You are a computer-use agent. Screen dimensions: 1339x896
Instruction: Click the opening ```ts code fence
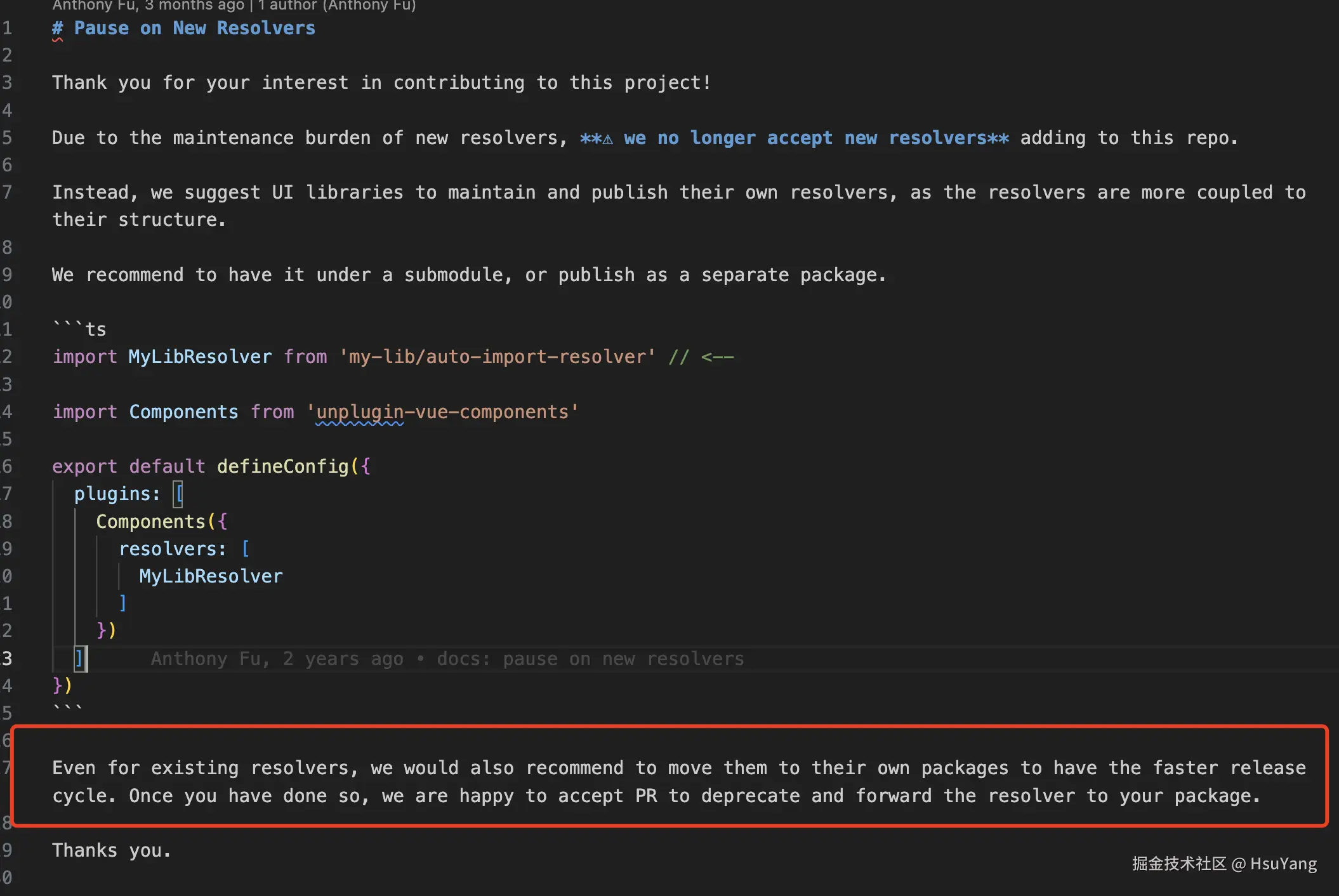pyautogui.click(x=79, y=329)
